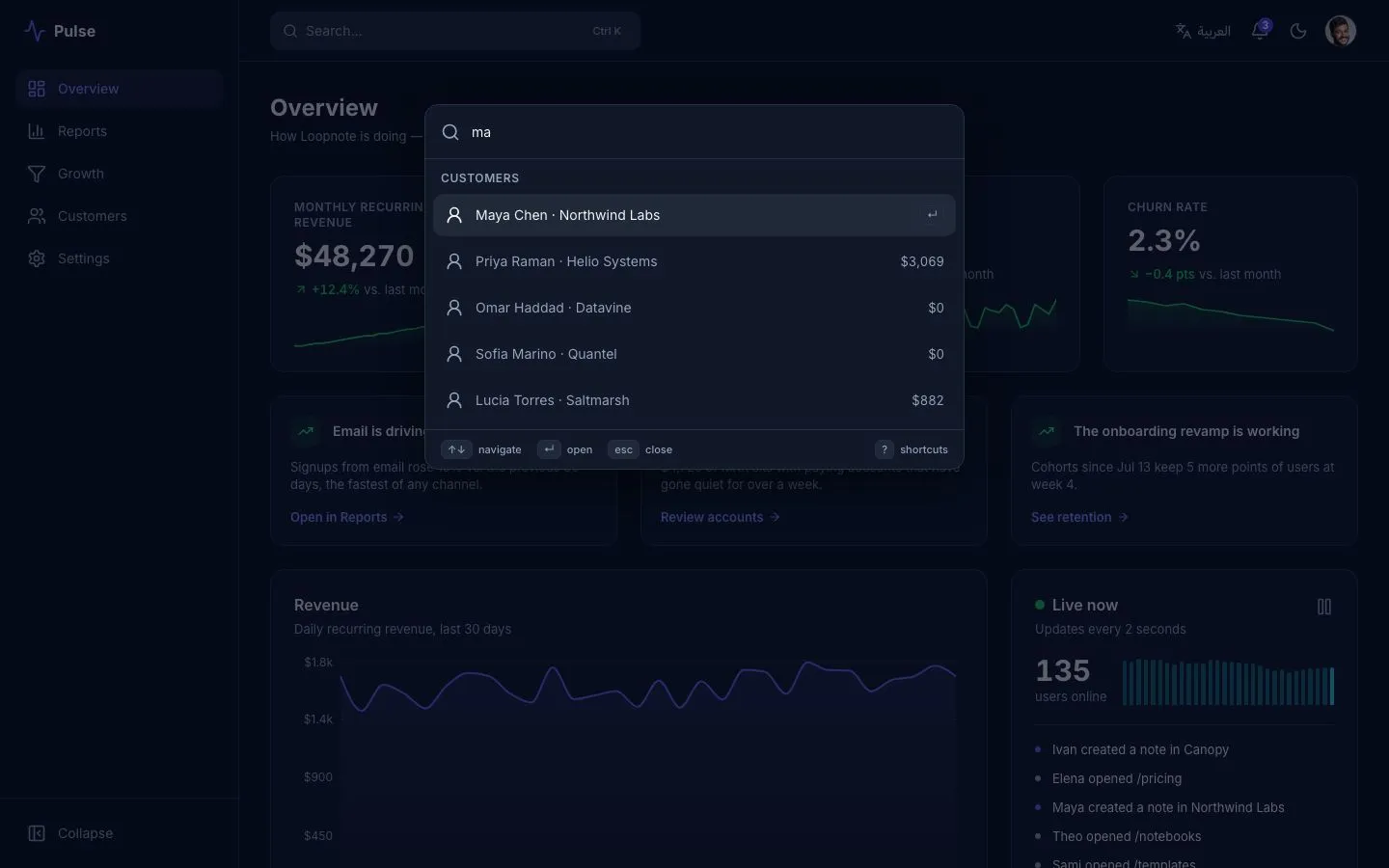Click the person icon beside Lucia Torres

click(454, 400)
